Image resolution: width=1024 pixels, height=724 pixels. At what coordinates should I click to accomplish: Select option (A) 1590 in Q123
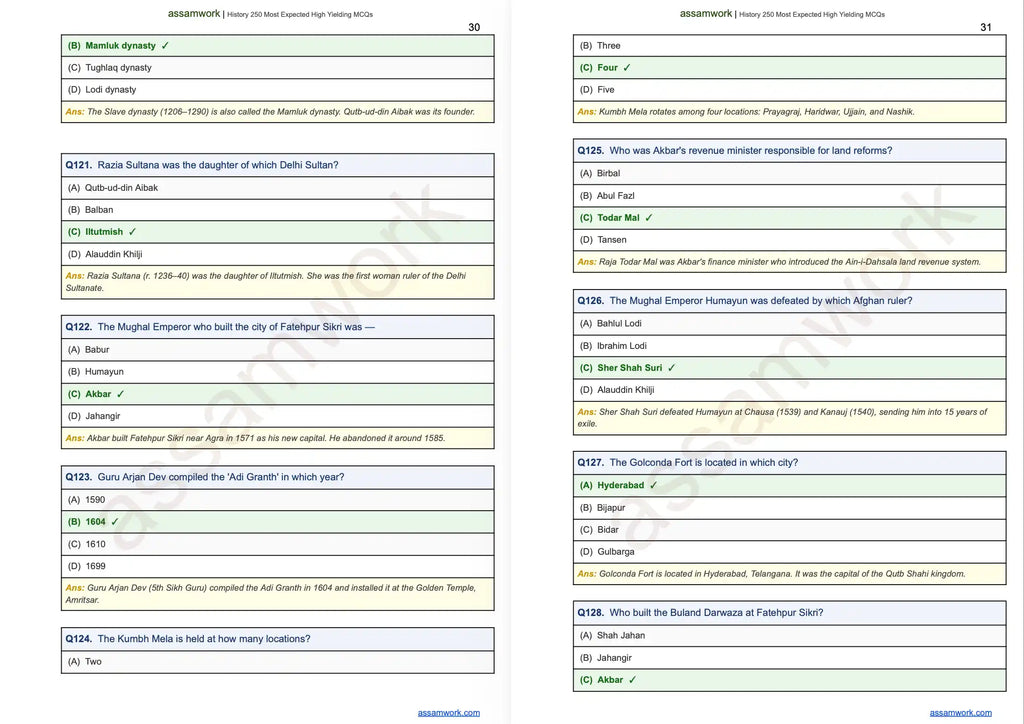click(278, 500)
